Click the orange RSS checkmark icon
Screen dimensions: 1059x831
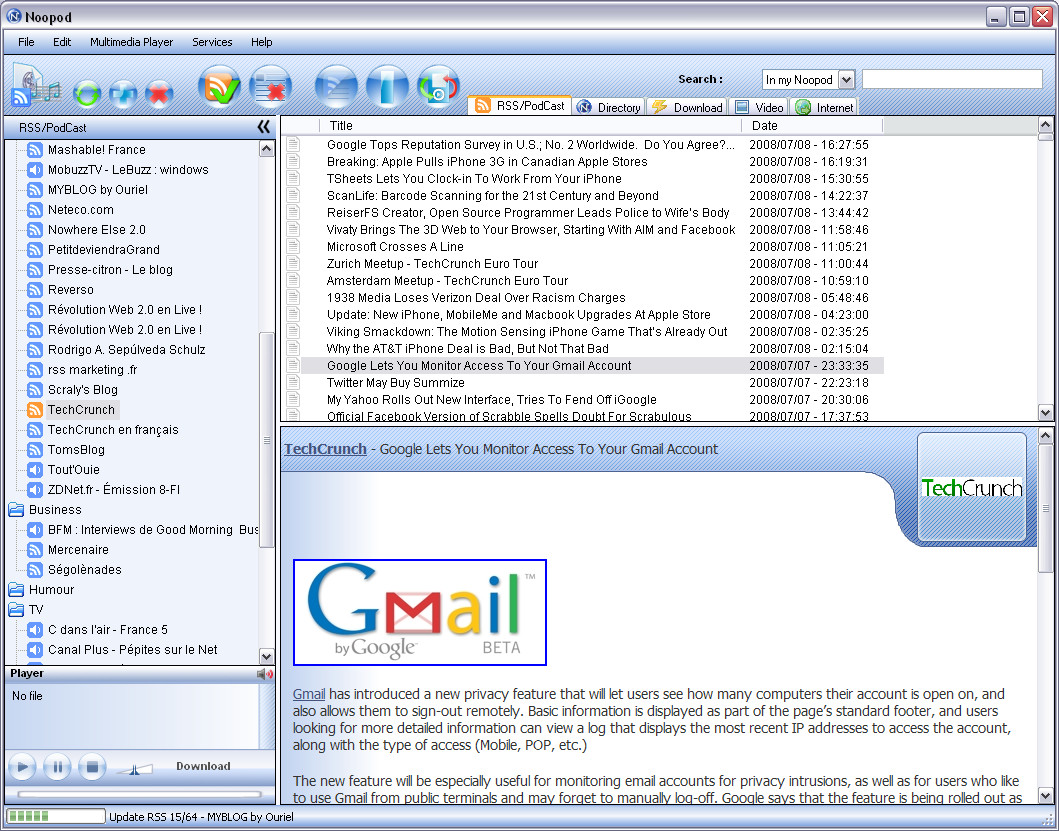[x=219, y=86]
